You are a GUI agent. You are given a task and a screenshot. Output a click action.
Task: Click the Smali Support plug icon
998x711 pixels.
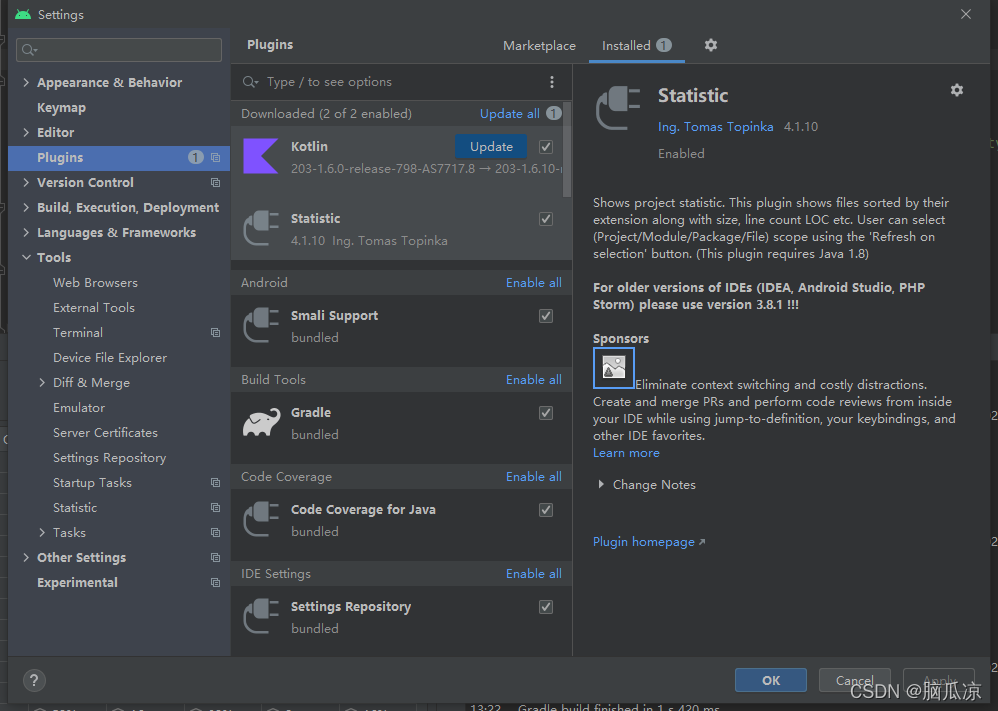pos(261,325)
